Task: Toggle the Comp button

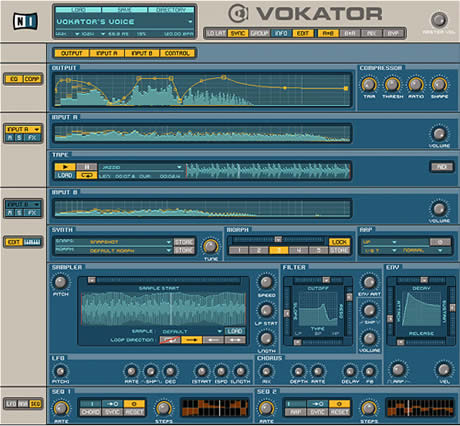Action: pyautogui.click(x=32, y=79)
